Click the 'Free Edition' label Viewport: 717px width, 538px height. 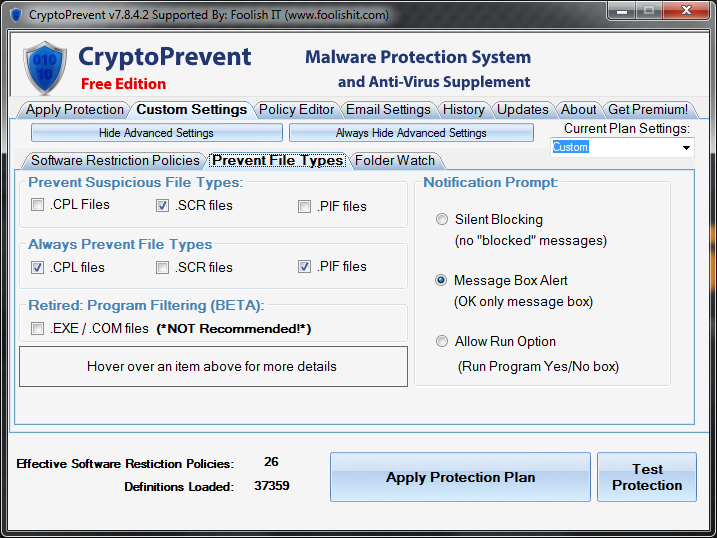pos(123,84)
